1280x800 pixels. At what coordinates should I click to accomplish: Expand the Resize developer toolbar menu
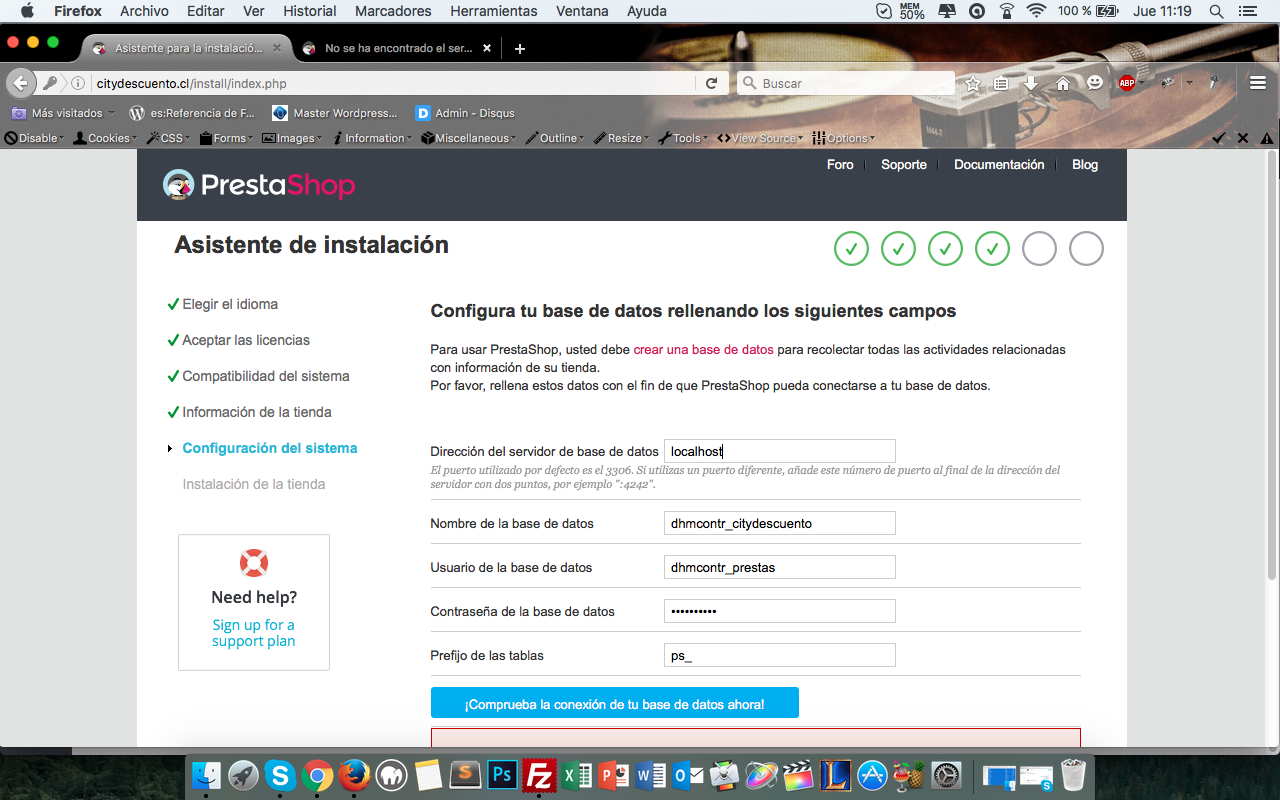coord(621,138)
